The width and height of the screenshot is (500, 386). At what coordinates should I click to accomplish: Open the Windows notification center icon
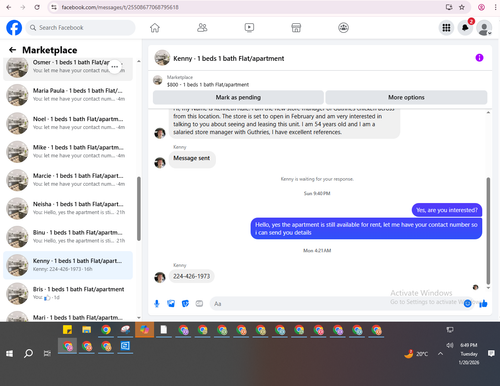tap(491, 353)
